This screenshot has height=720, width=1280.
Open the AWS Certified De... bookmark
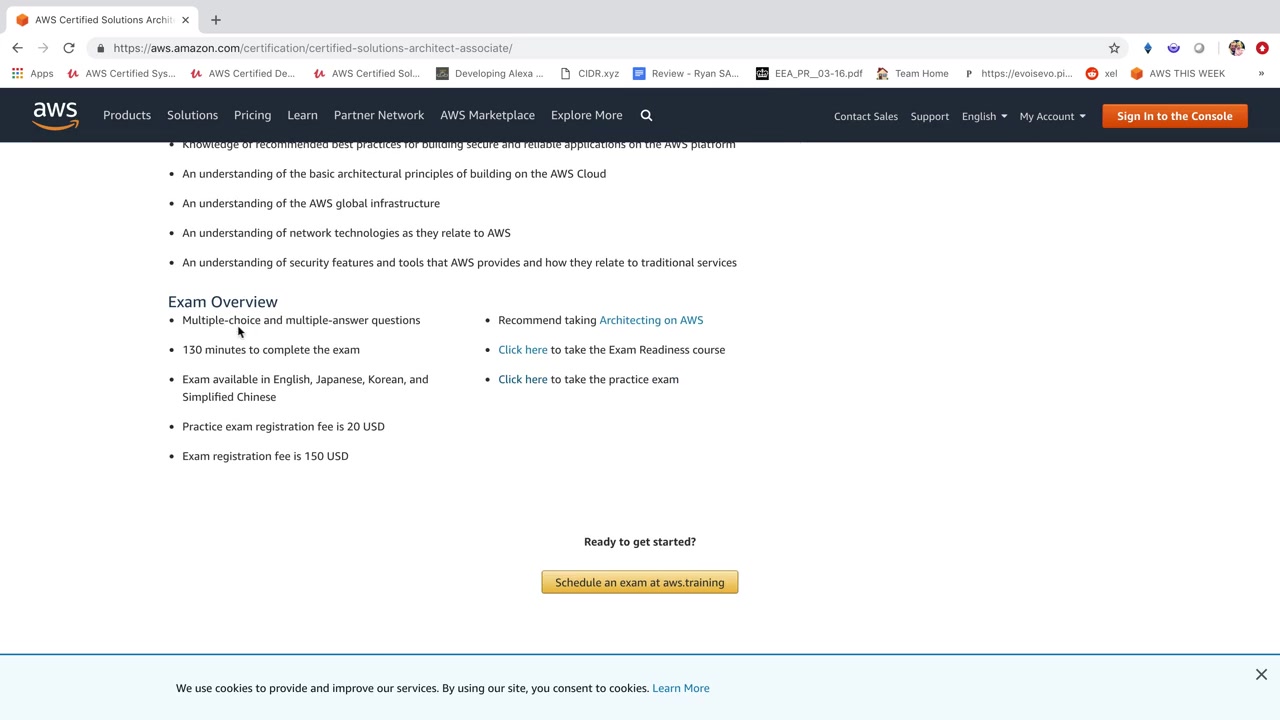coord(243,73)
